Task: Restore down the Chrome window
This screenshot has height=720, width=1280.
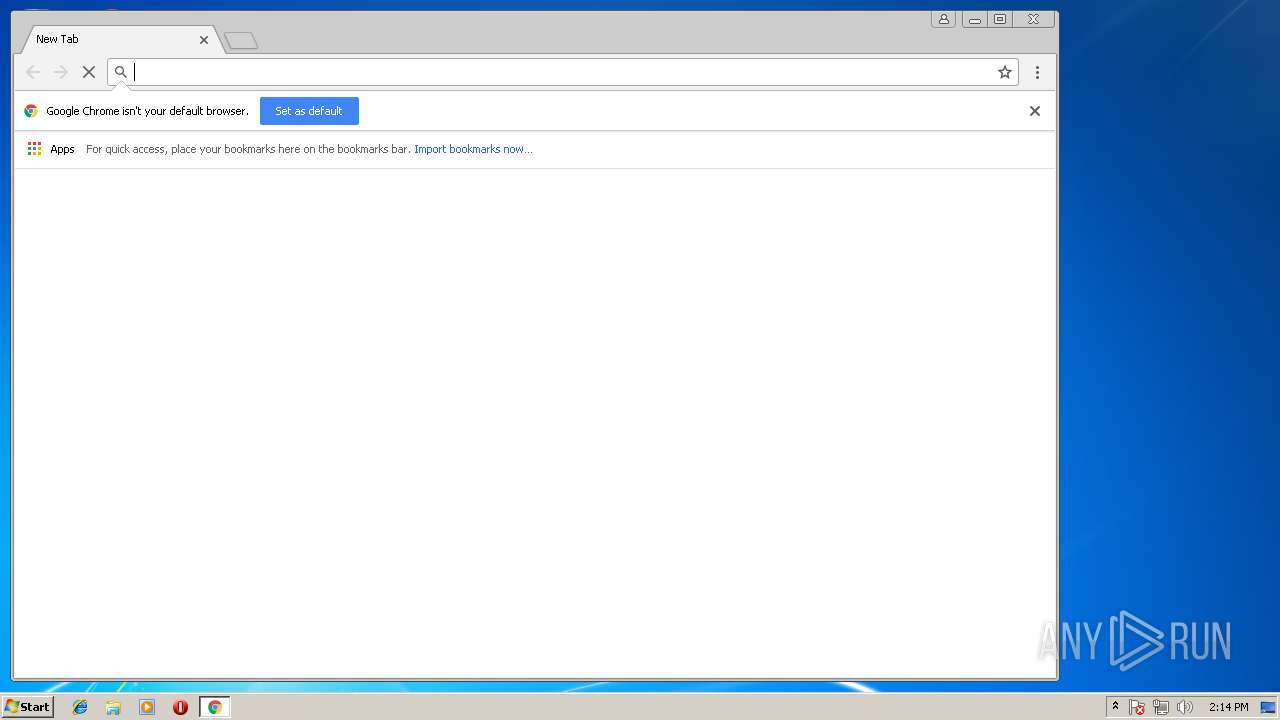Action: 1000,19
